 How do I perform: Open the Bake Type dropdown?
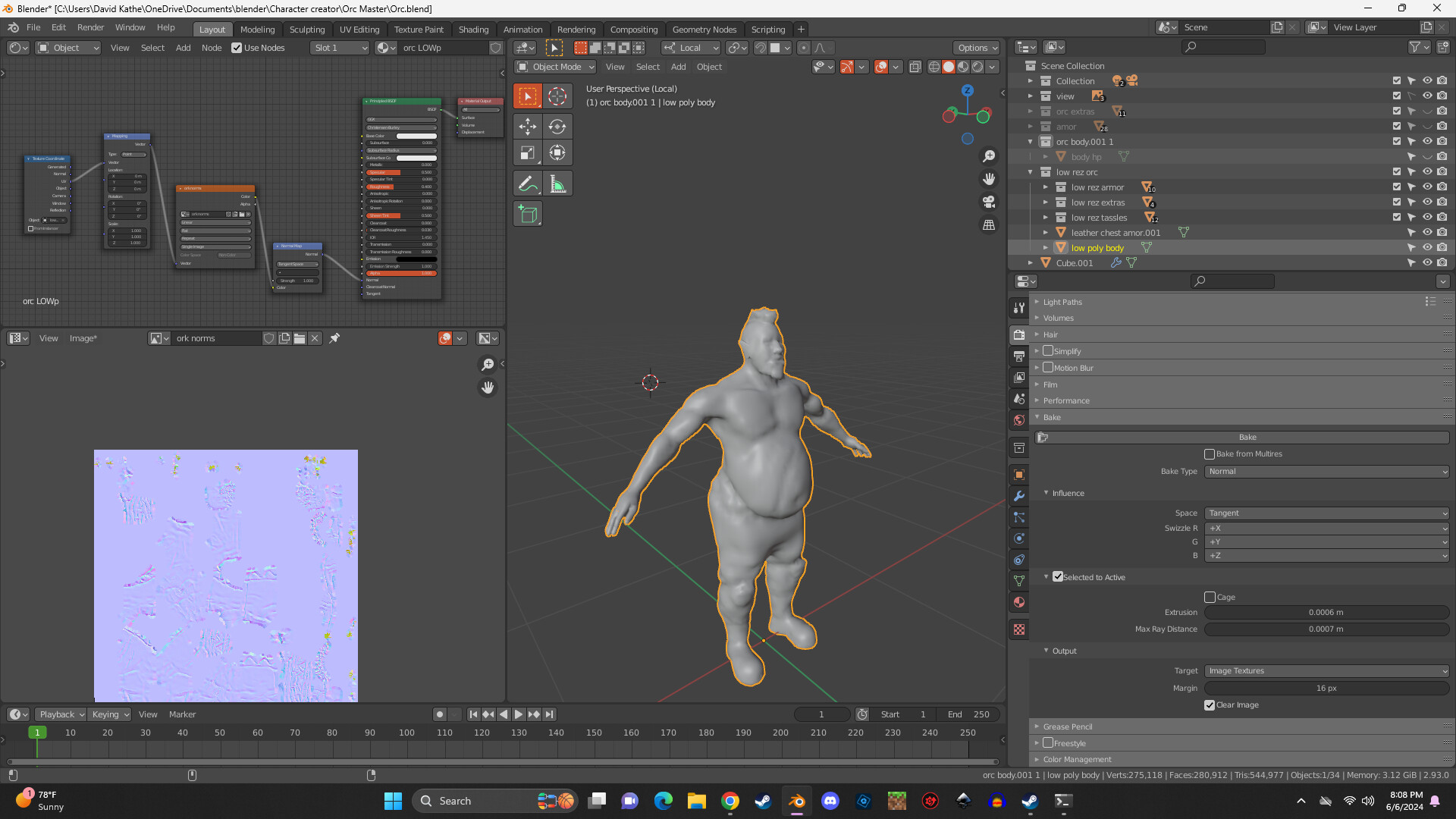point(1325,471)
